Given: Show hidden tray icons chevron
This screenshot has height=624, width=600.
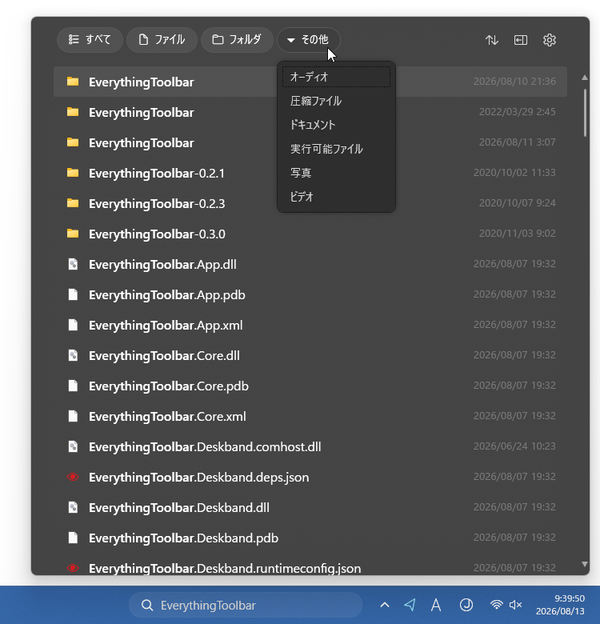Looking at the screenshot, I should point(384,605).
